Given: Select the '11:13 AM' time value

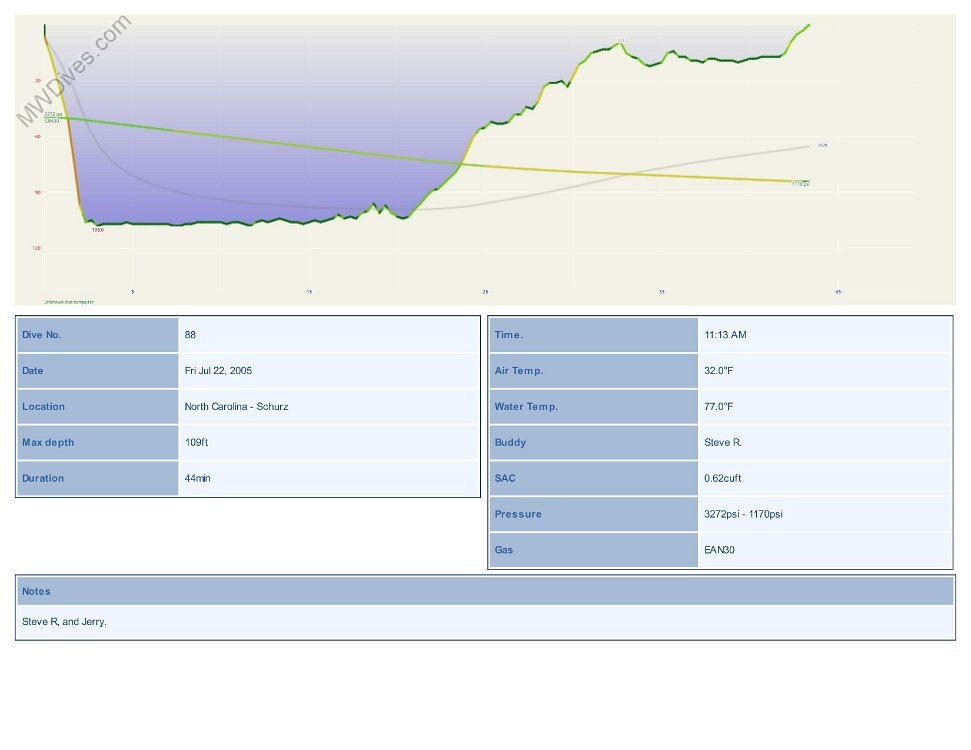Looking at the screenshot, I should [725, 335].
